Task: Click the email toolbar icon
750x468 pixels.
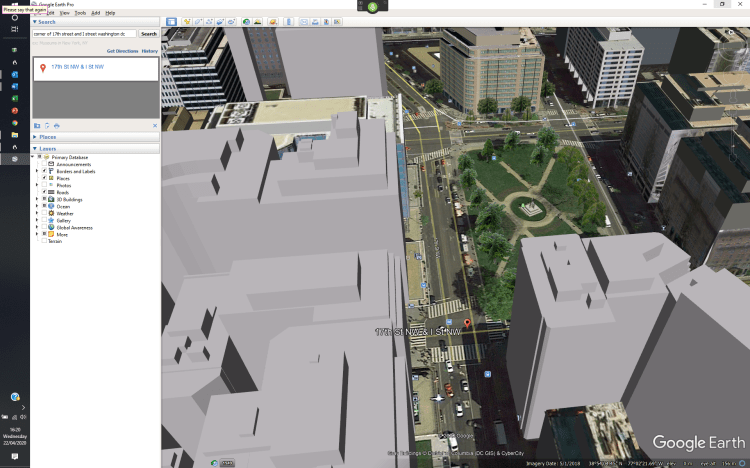Action: click(304, 21)
